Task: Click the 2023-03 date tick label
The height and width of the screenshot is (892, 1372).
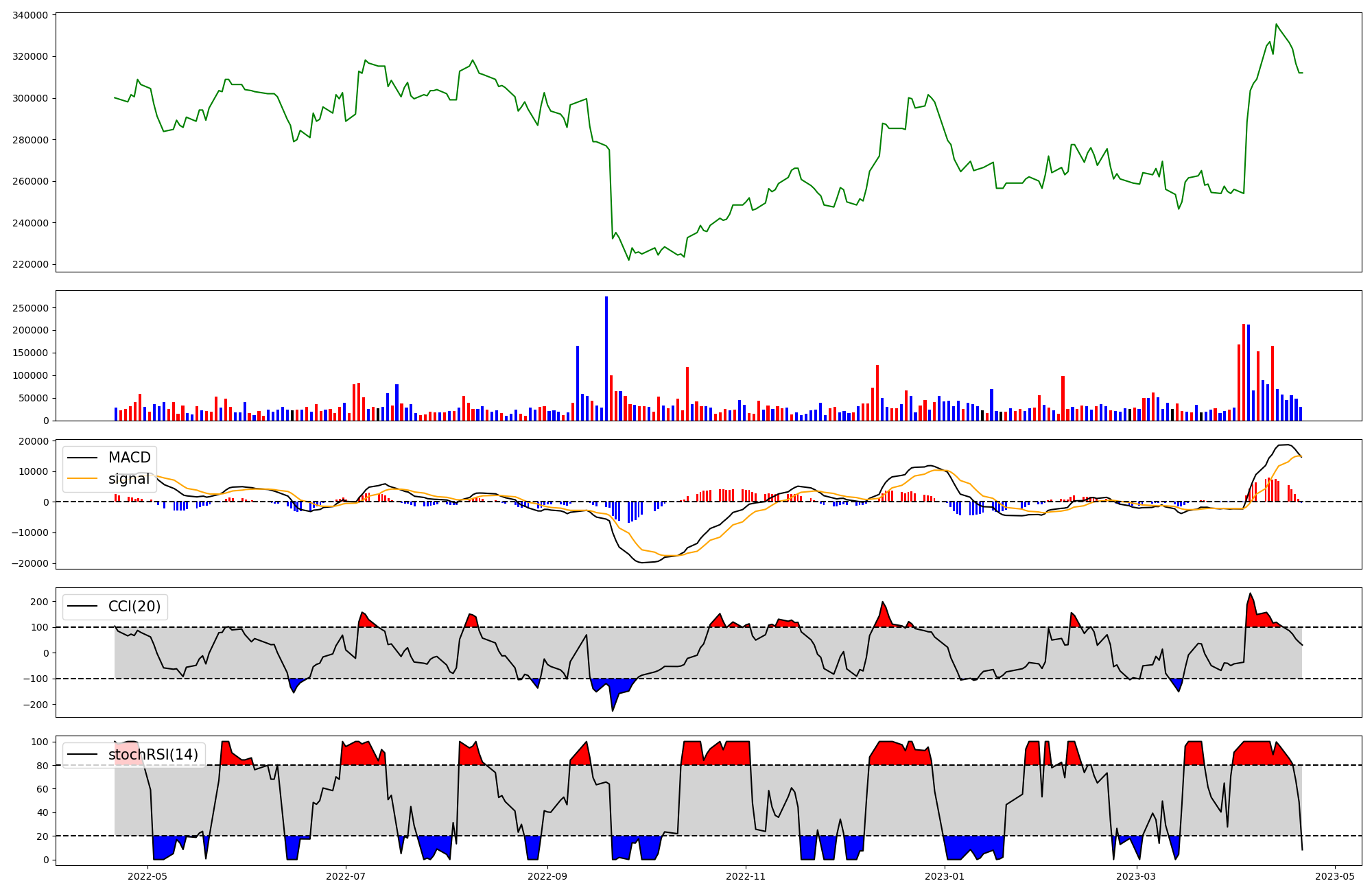Action: pos(1137,876)
